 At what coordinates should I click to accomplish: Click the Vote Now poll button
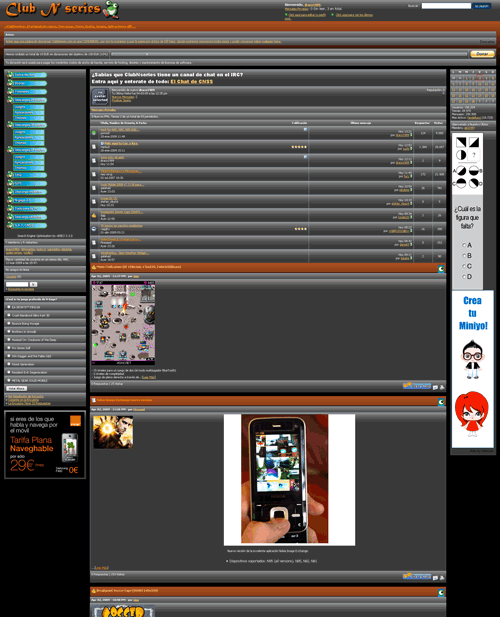click(17, 388)
